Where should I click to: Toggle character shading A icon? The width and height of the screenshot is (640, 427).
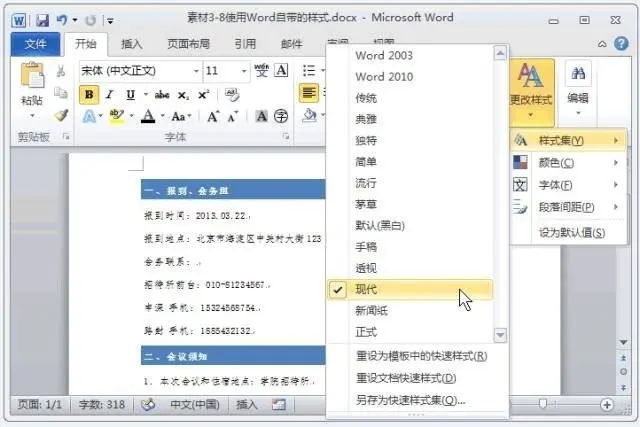coord(261,116)
